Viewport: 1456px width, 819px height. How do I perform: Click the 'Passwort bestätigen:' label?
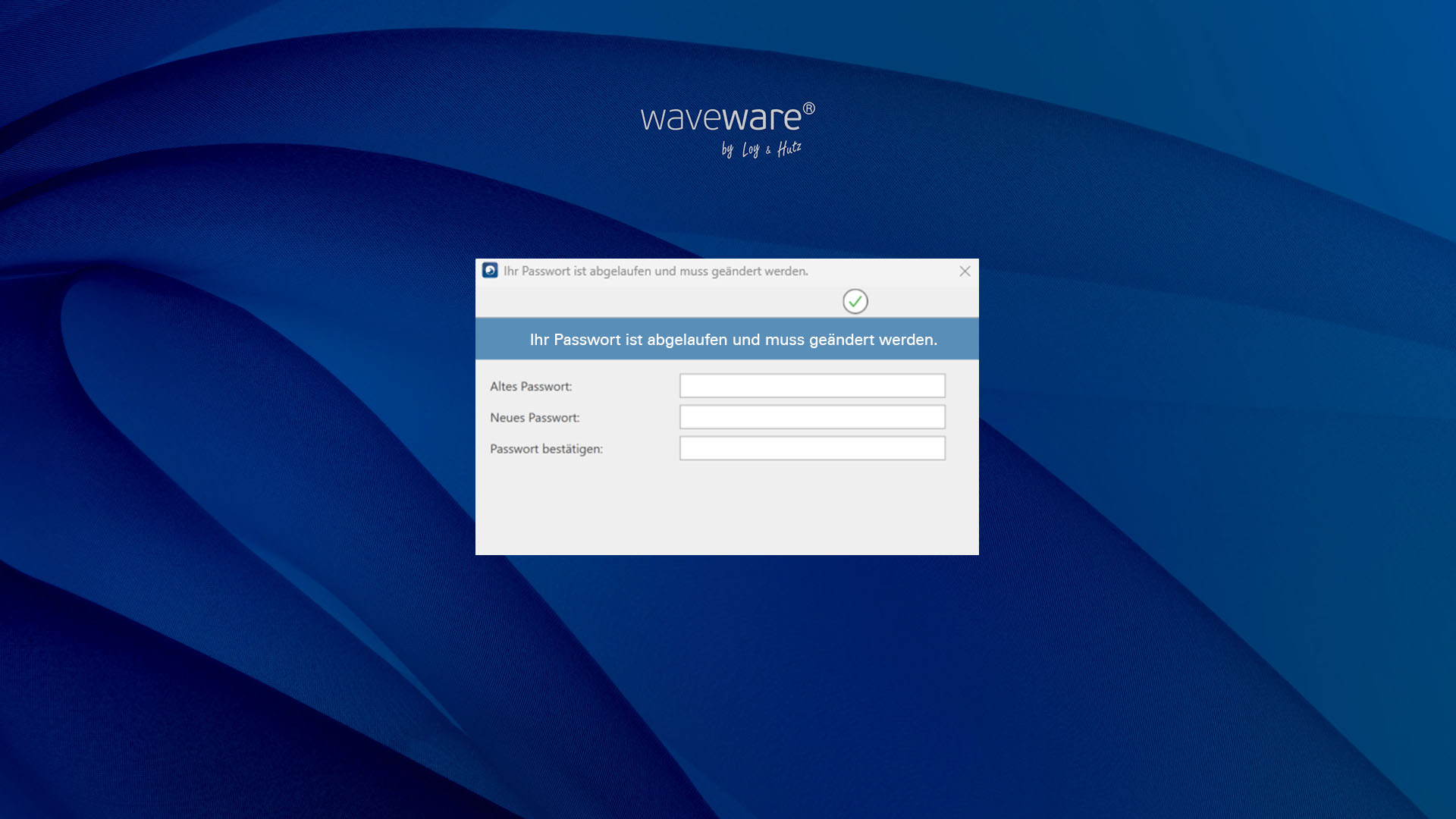pos(546,449)
